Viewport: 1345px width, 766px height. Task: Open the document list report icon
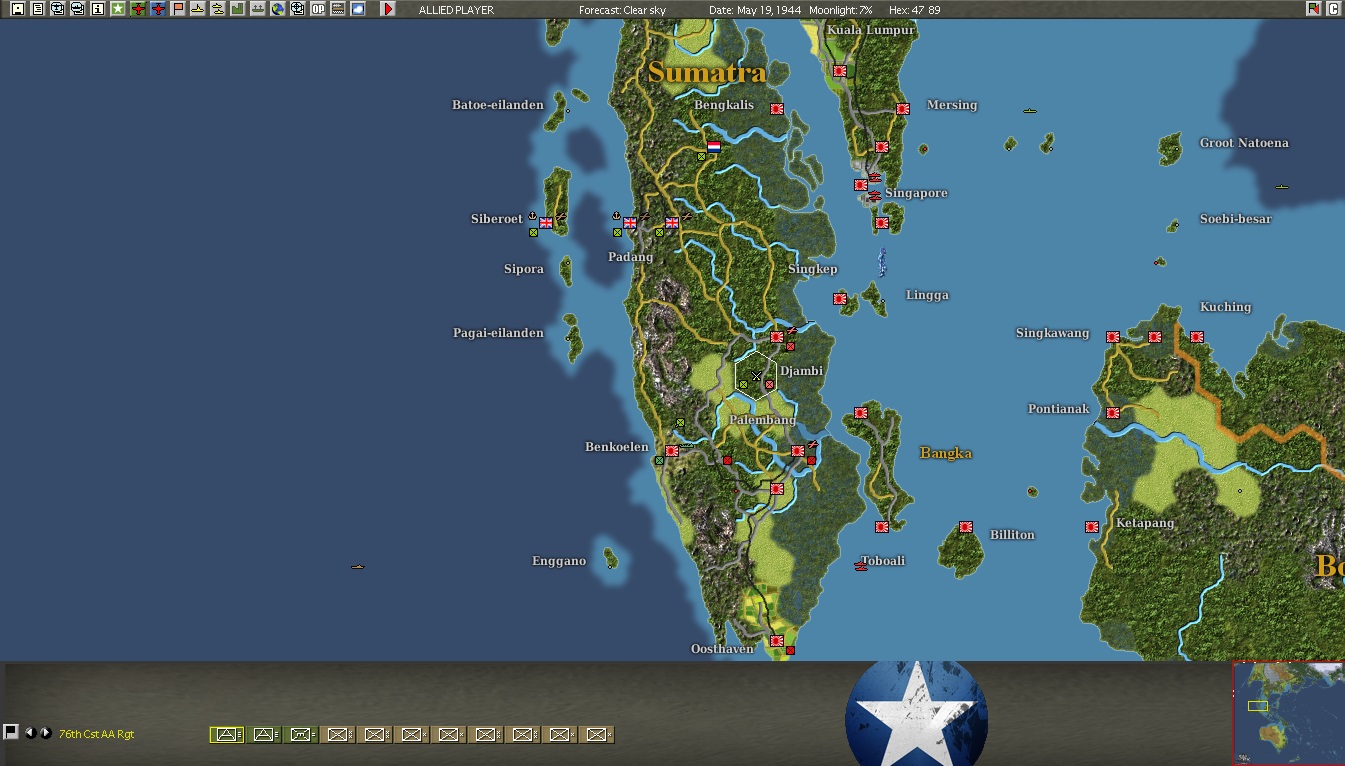point(37,9)
